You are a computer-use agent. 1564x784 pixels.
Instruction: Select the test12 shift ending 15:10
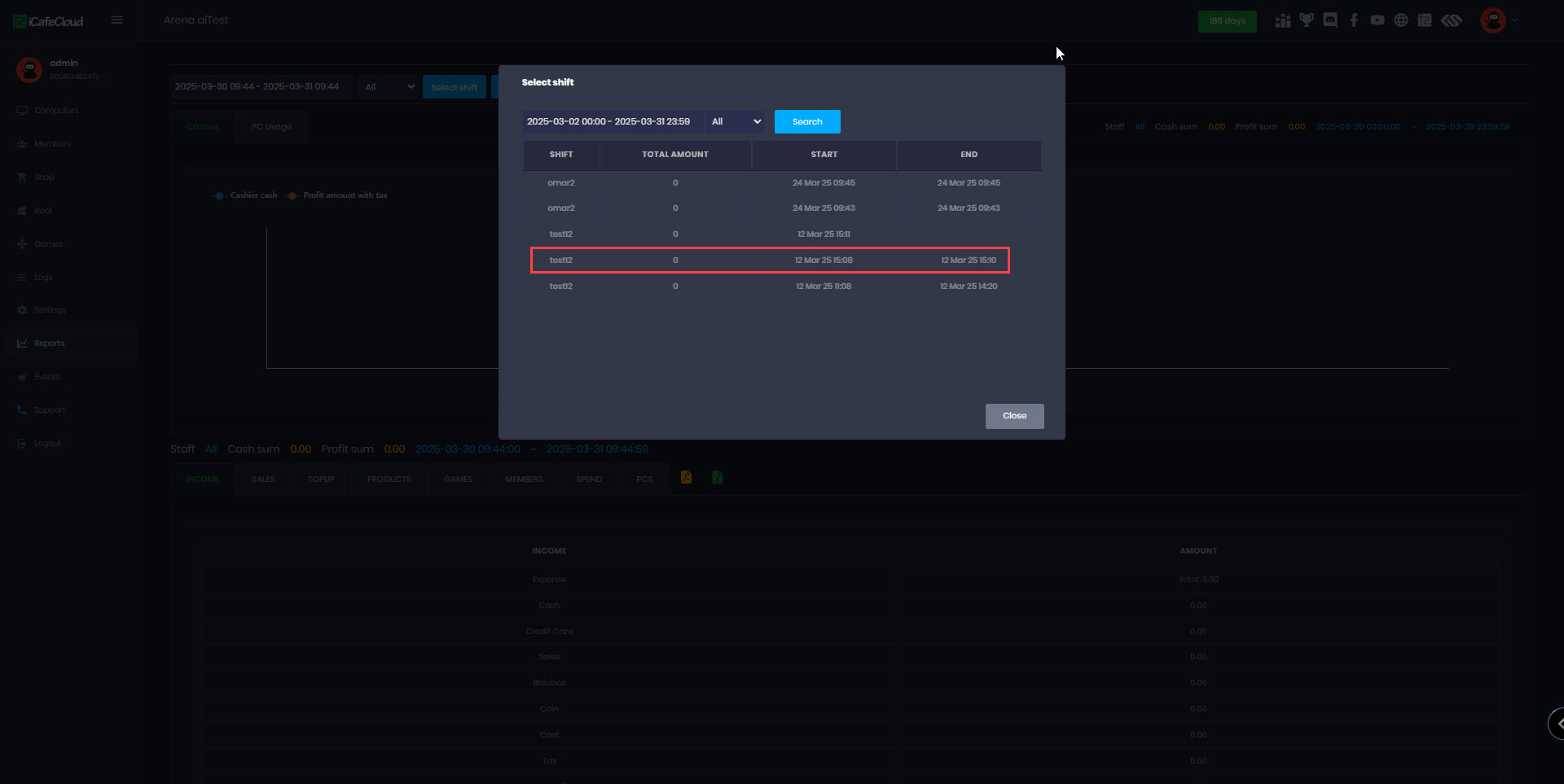pos(770,261)
